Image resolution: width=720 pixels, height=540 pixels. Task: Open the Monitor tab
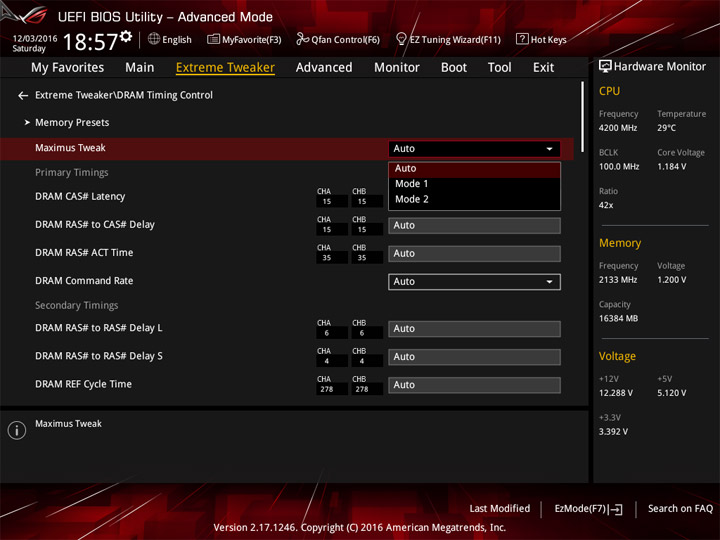[397, 68]
